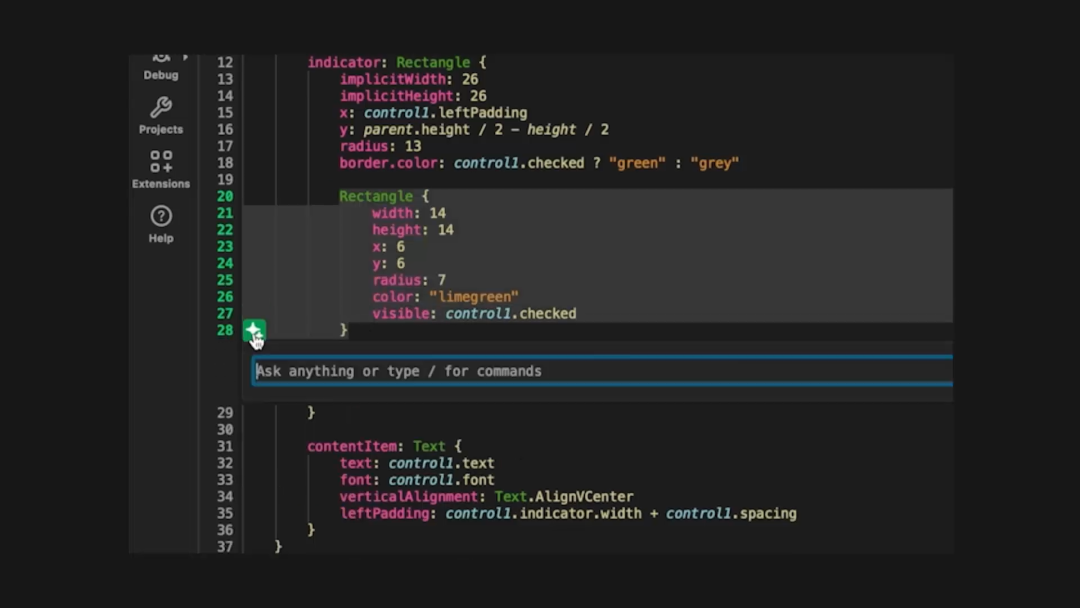Click the 'indicator' property on line 12
This screenshot has width=1080, height=608.
tap(344, 63)
